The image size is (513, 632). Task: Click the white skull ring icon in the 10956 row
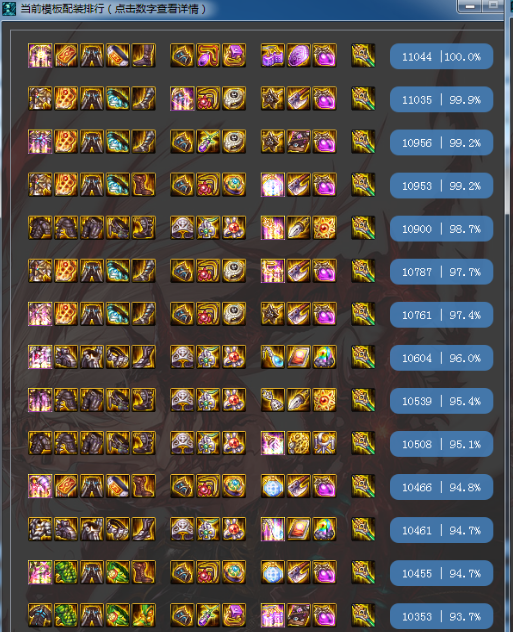click(x=234, y=142)
